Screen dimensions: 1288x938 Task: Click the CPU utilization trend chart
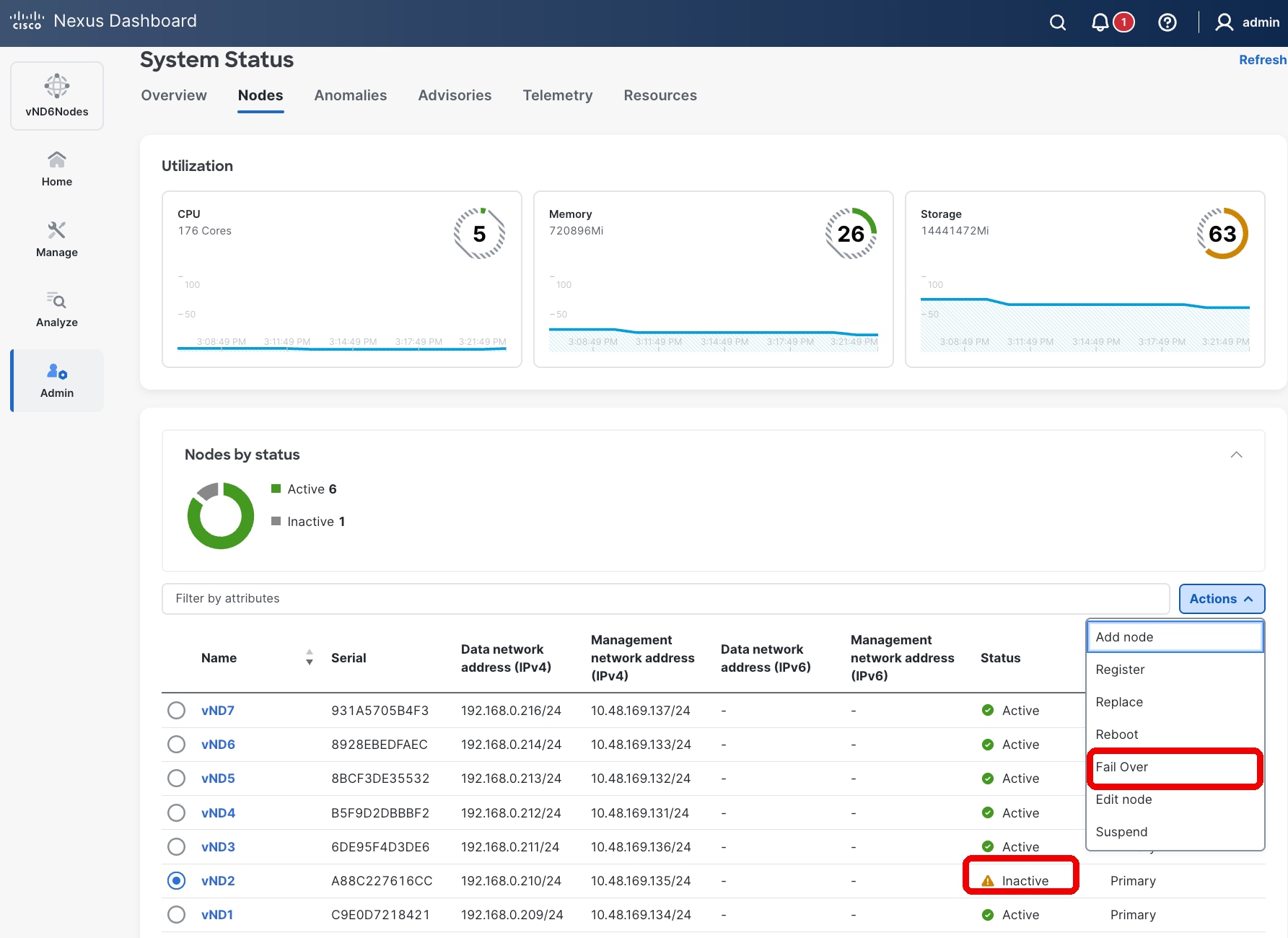pyautogui.click(x=342, y=314)
